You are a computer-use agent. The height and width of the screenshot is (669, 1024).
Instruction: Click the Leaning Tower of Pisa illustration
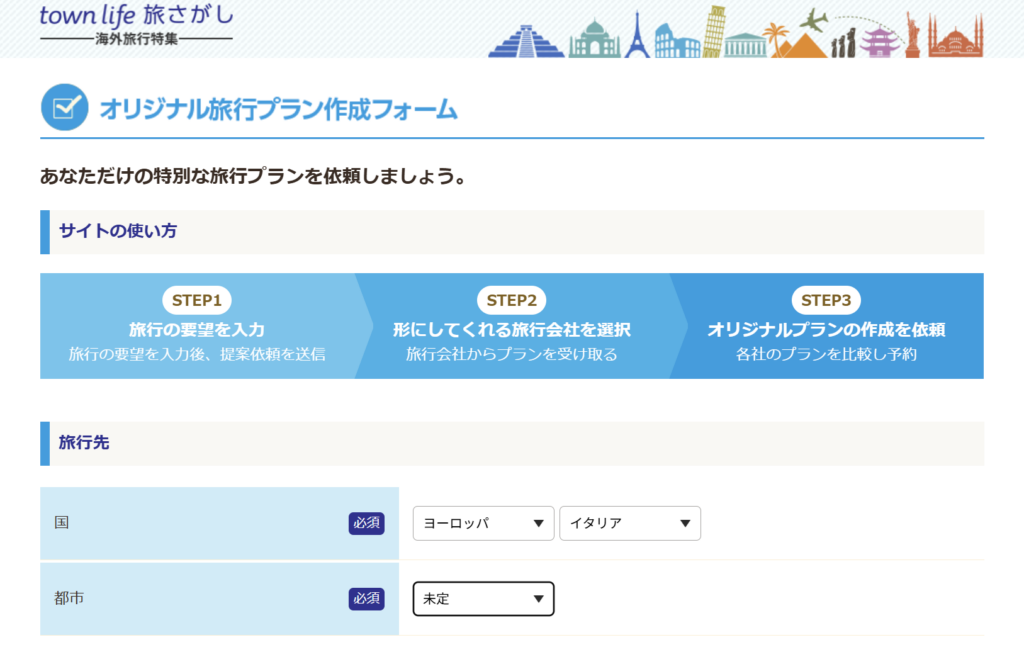(713, 31)
